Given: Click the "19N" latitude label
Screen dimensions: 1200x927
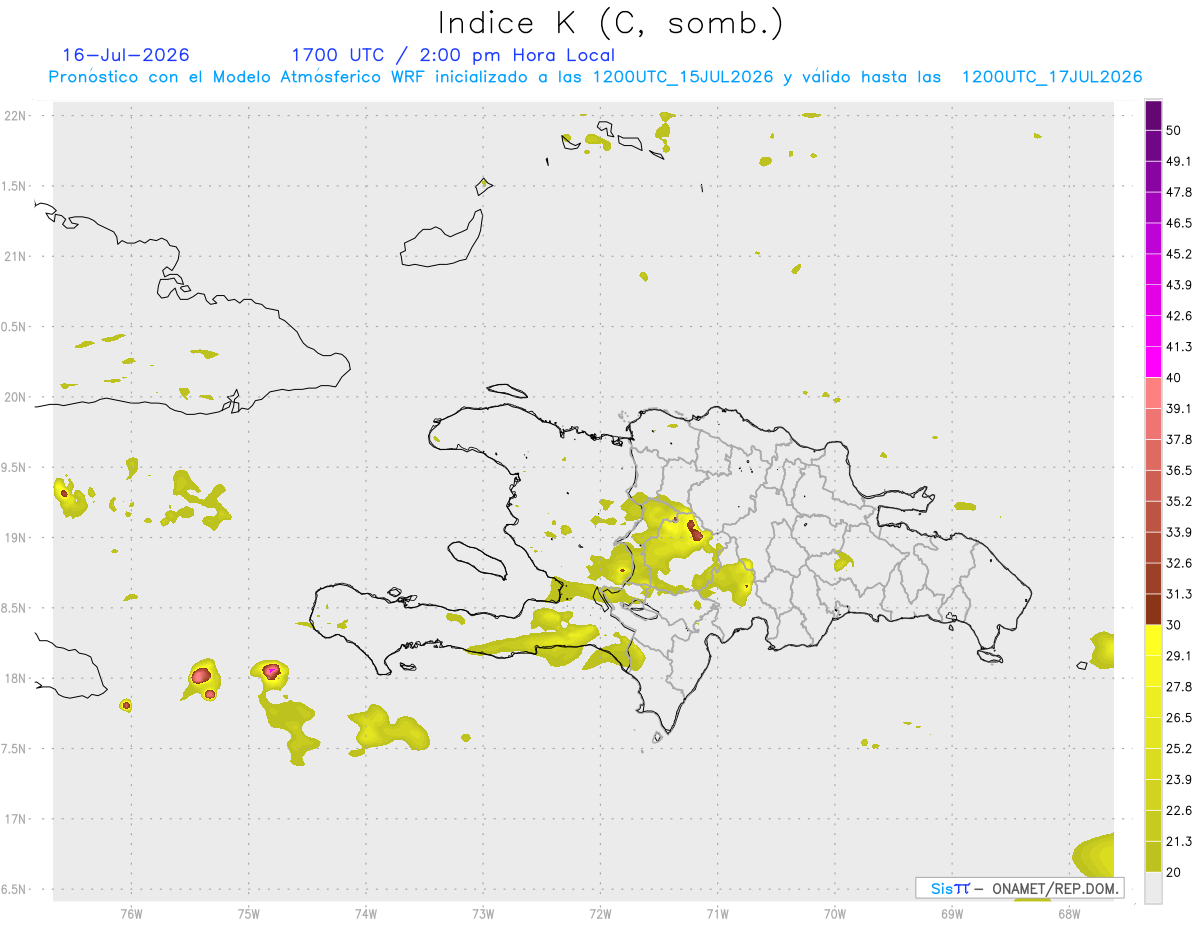Looking at the screenshot, I should coord(15,538).
